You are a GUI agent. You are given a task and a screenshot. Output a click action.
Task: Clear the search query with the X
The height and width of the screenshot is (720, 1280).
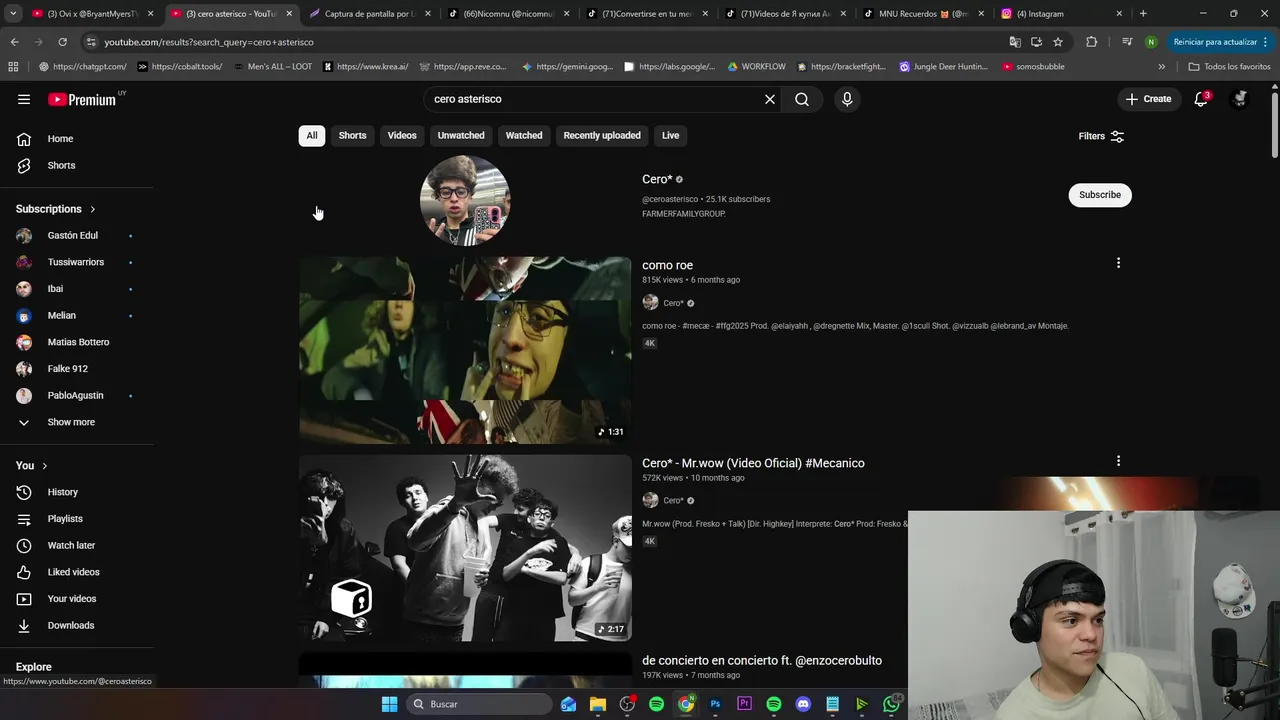pyautogui.click(x=770, y=99)
